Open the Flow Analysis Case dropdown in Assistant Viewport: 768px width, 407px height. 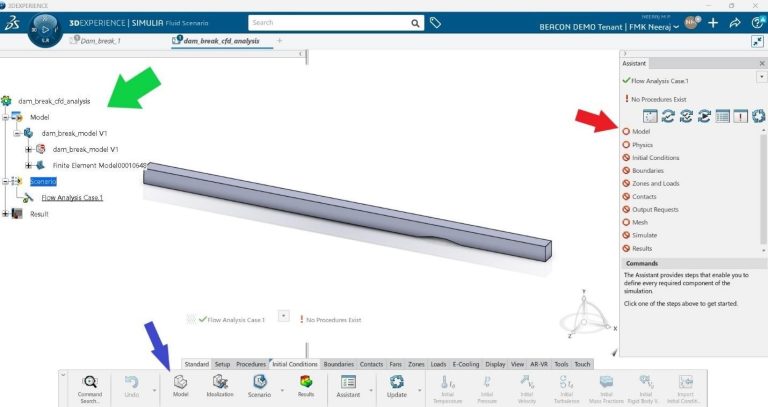pos(761,77)
